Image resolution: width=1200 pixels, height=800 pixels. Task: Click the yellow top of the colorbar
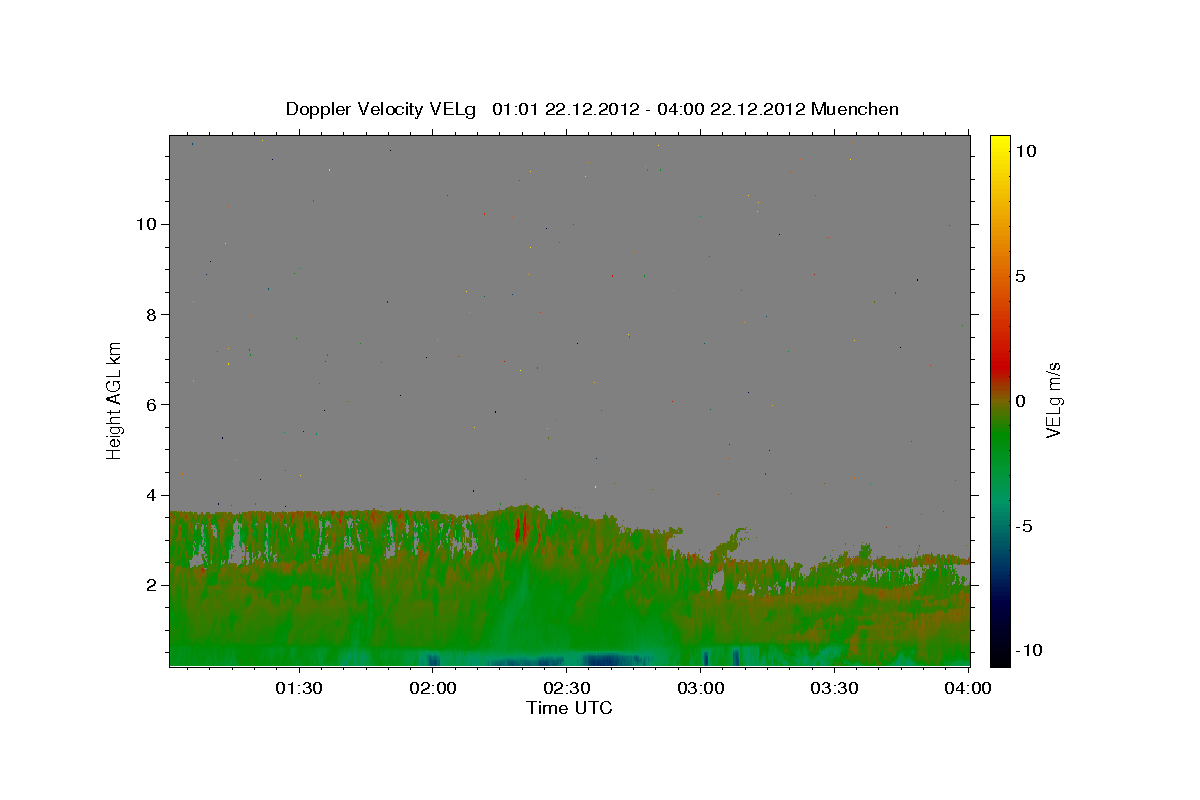coord(1000,145)
